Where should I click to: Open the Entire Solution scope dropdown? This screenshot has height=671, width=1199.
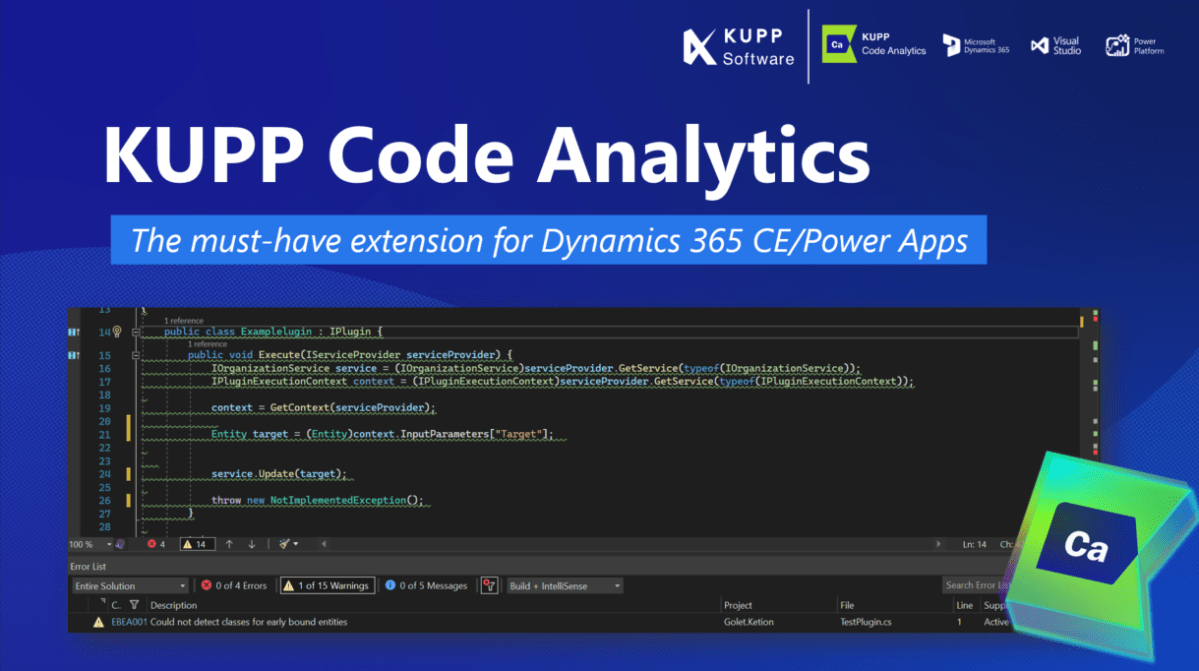click(x=130, y=586)
